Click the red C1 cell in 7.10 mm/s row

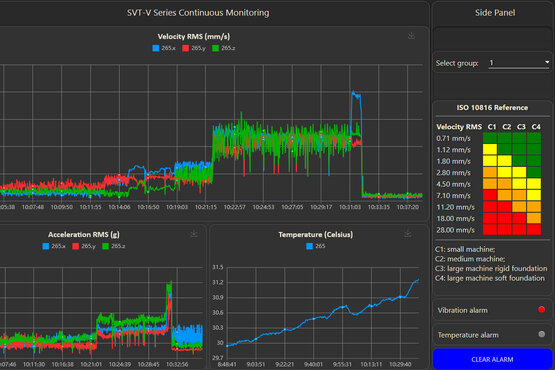pos(490,195)
